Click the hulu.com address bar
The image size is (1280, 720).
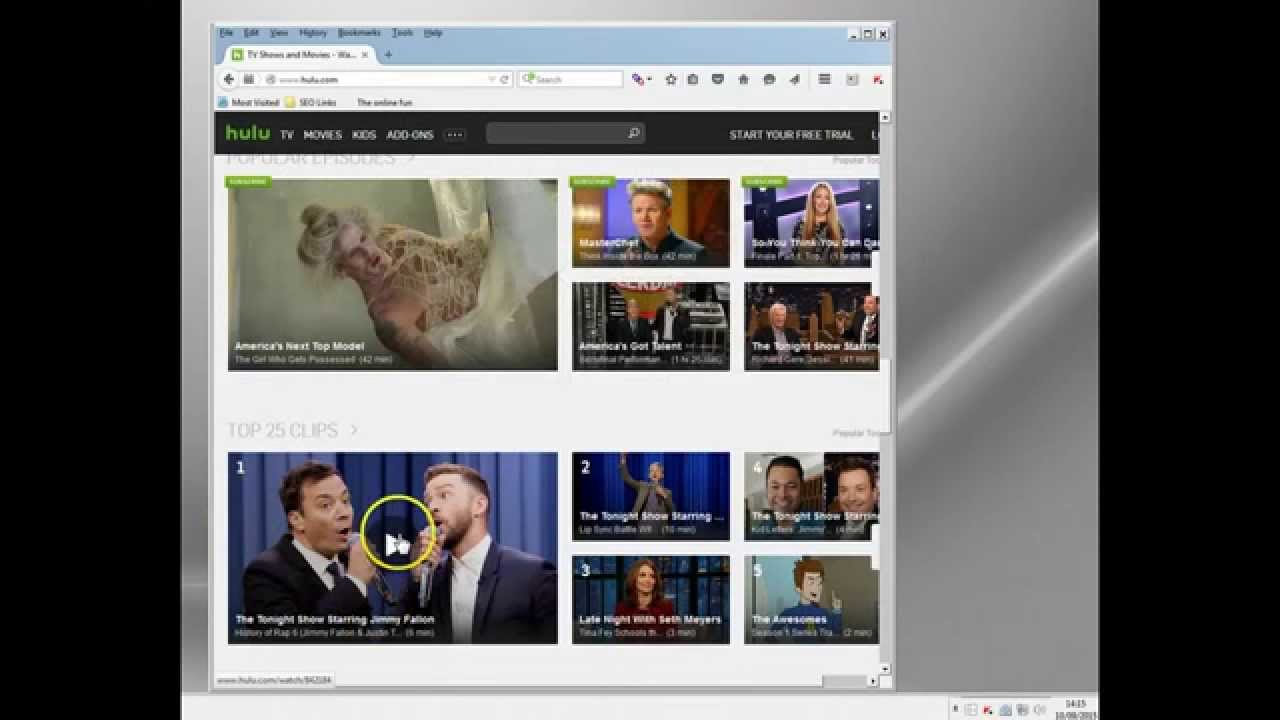click(380, 79)
